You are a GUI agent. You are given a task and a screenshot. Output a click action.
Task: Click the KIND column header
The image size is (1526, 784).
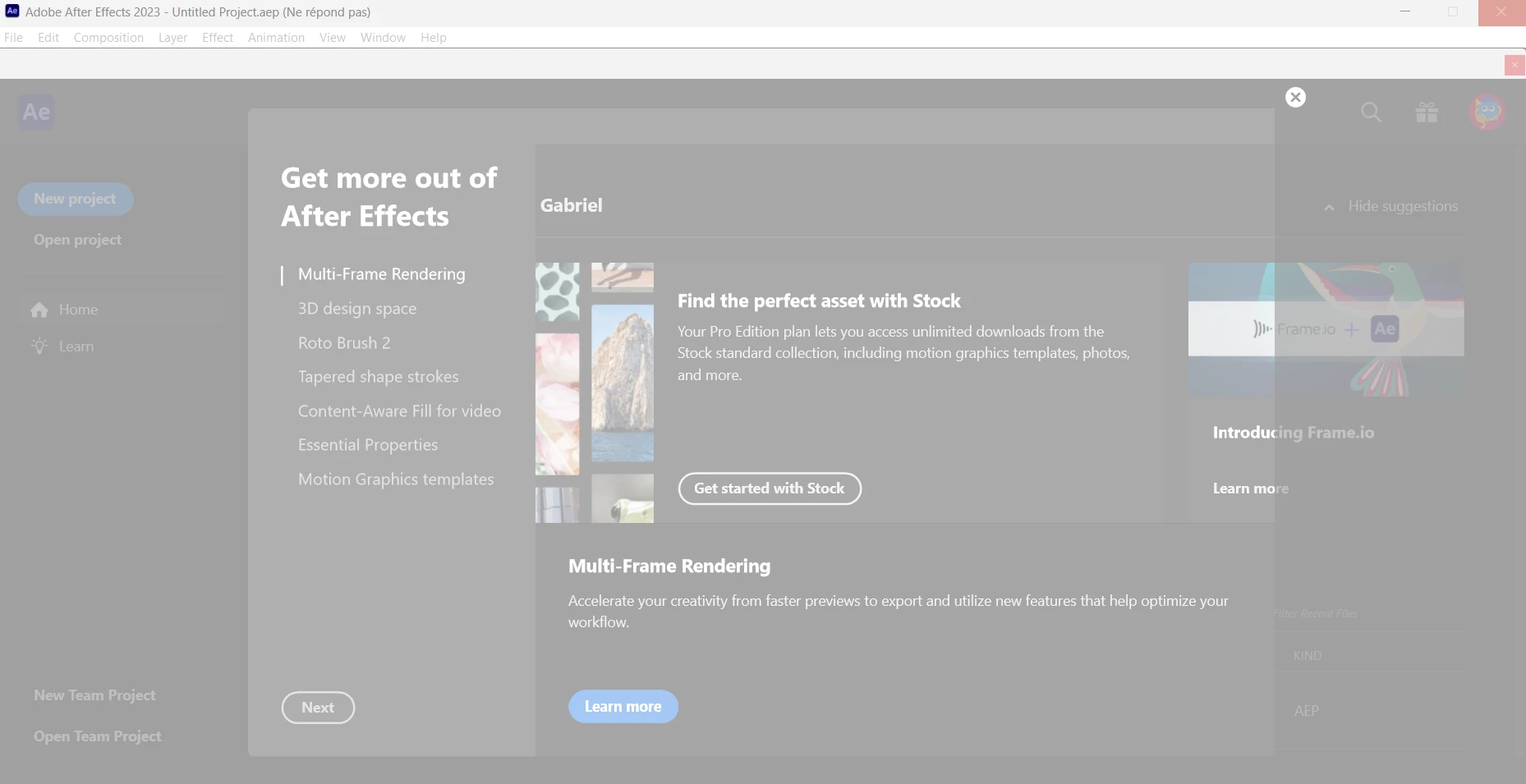pos(1307,656)
